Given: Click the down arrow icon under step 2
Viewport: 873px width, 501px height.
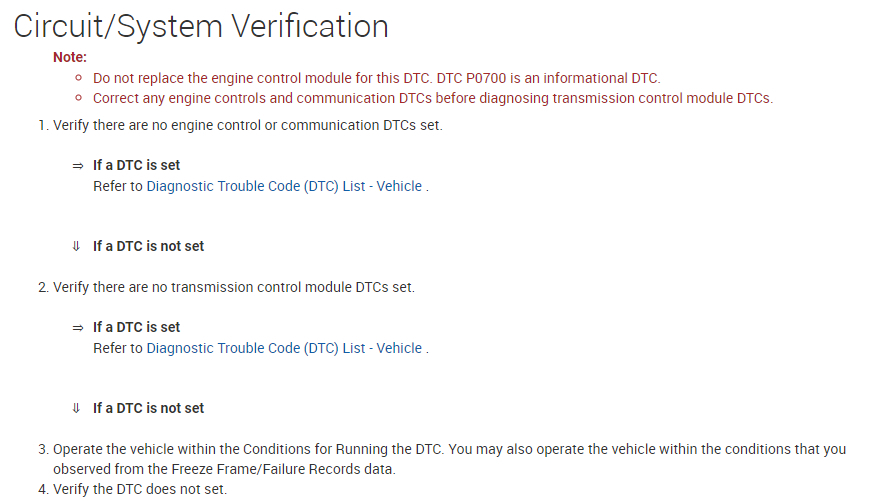Looking at the screenshot, I should click(76, 408).
